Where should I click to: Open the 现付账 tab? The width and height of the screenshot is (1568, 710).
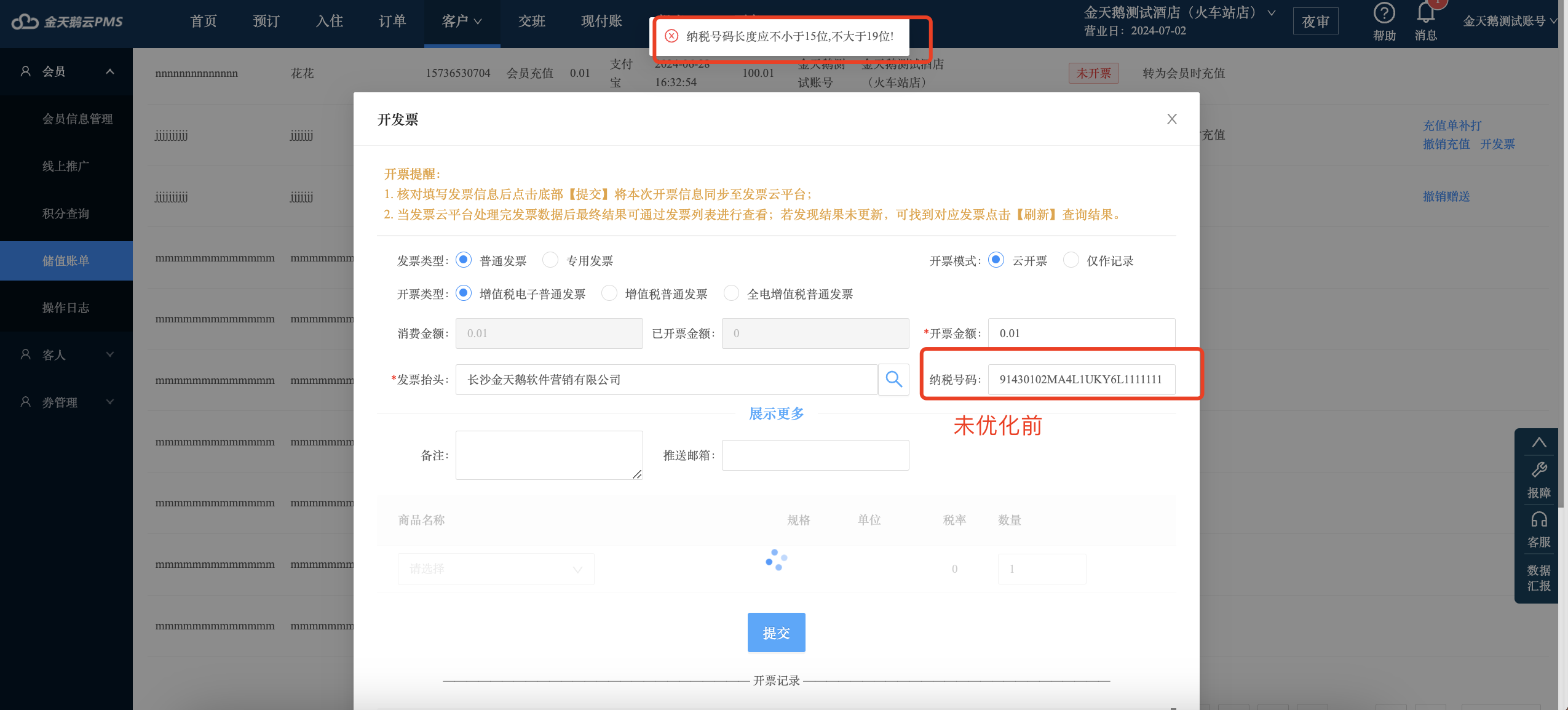pyautogui.click(x=601, y=22)
